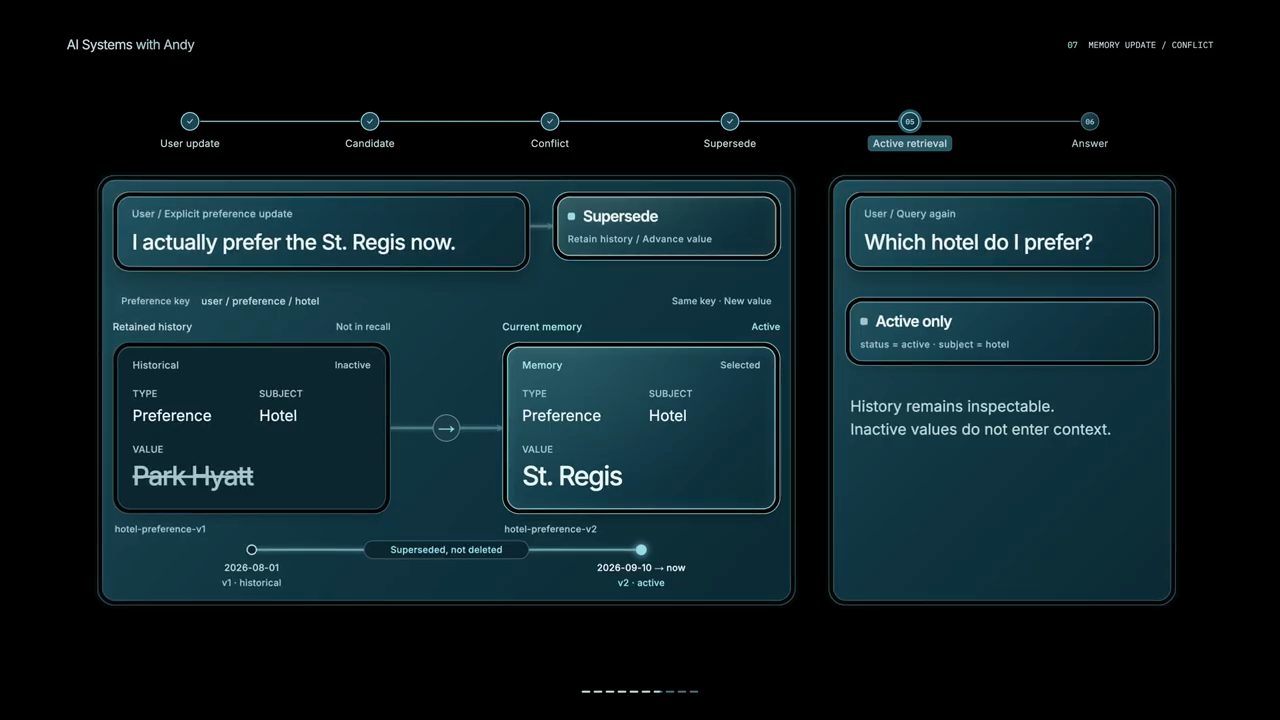This screenshot has height=720, width=1280.
Task: Click the '2026-09-10 → now' date label
Action: pos(641,568)
